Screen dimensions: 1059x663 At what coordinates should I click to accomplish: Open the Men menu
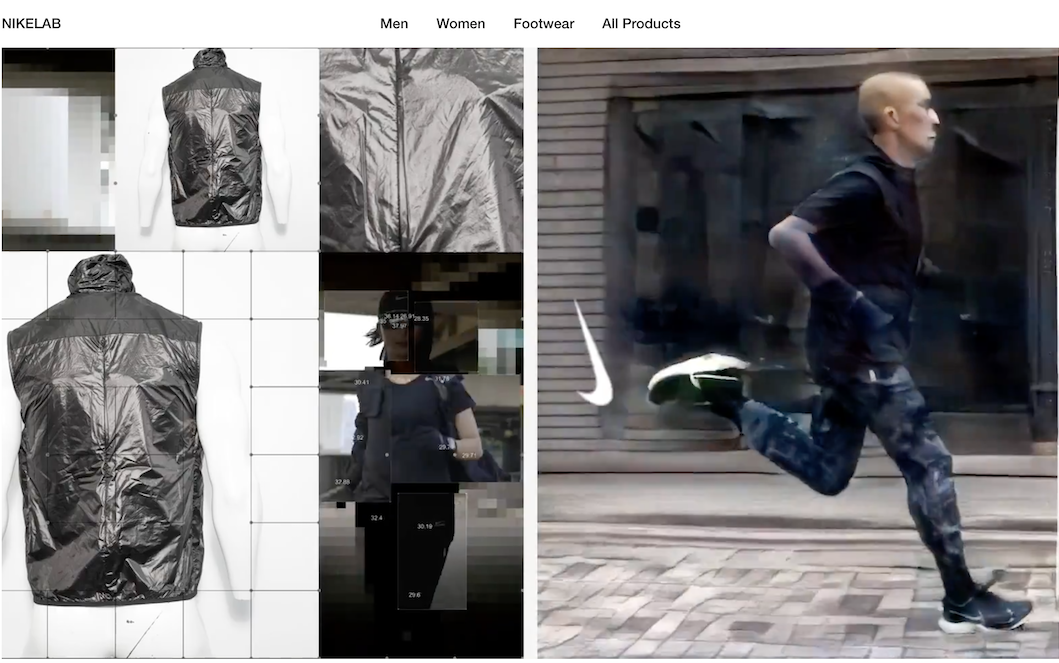(394, 24)
